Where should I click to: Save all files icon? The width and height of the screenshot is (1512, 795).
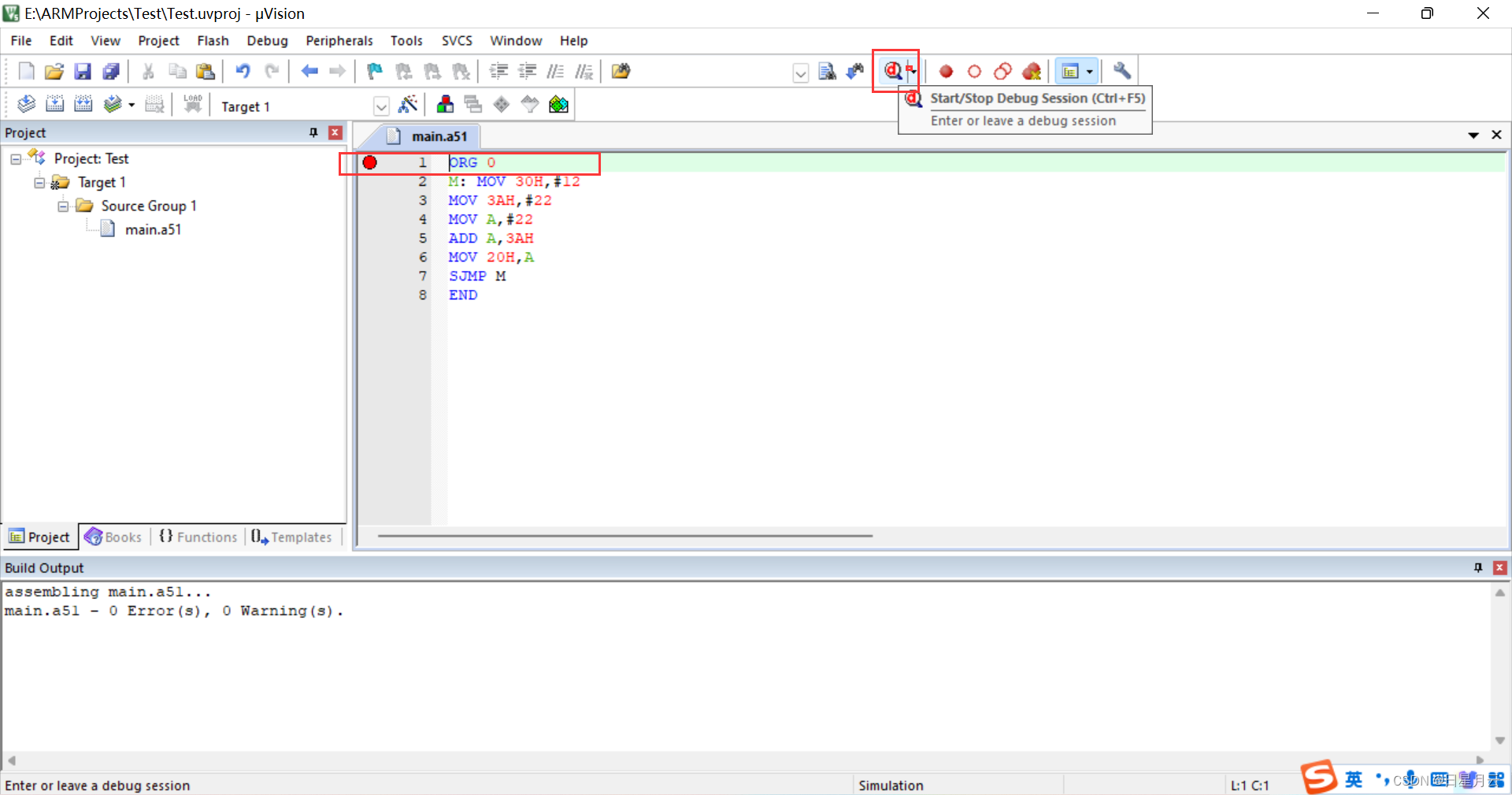coord(111,72)
